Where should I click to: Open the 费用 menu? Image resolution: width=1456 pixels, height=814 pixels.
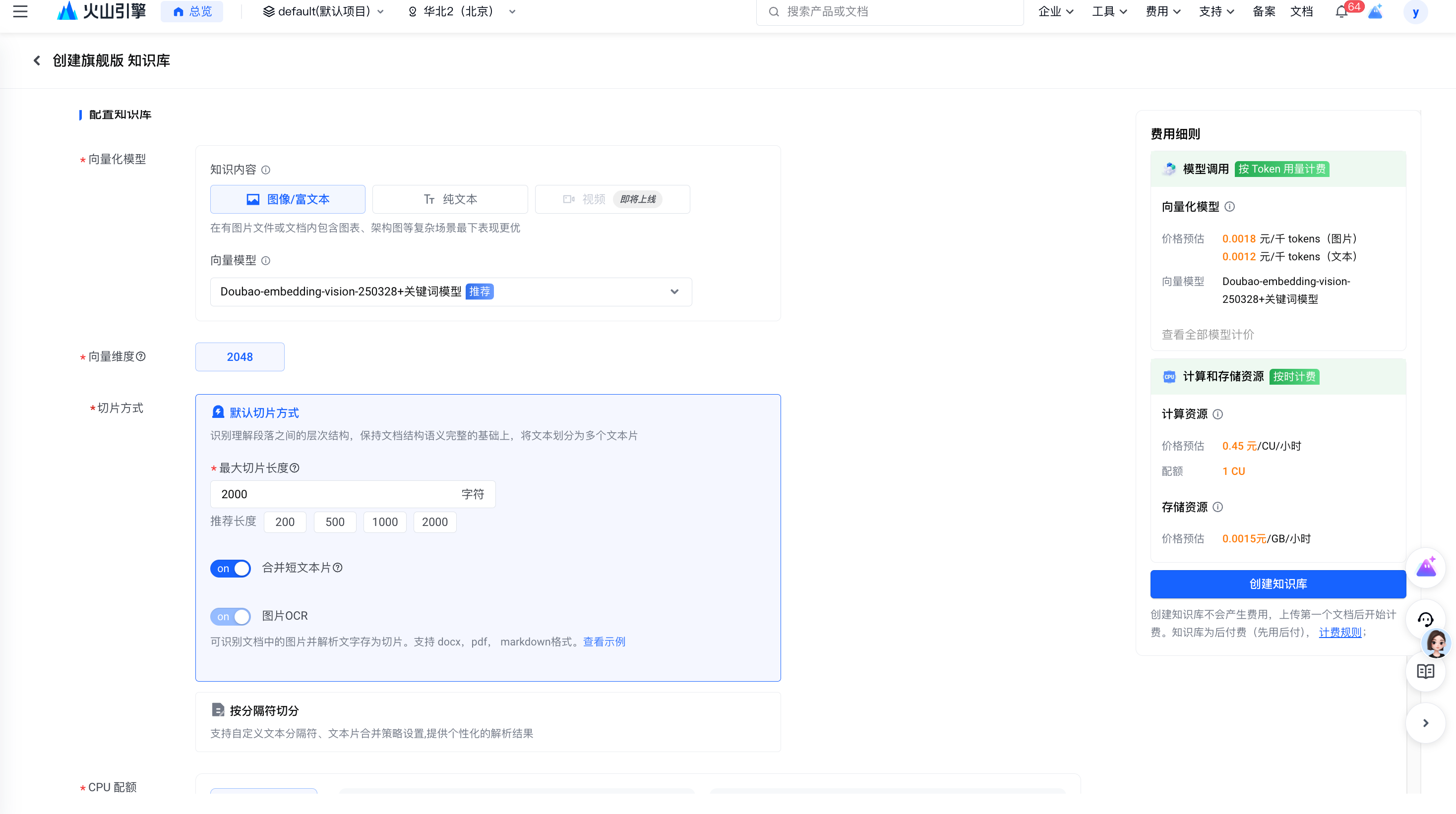coord(1162,11)
